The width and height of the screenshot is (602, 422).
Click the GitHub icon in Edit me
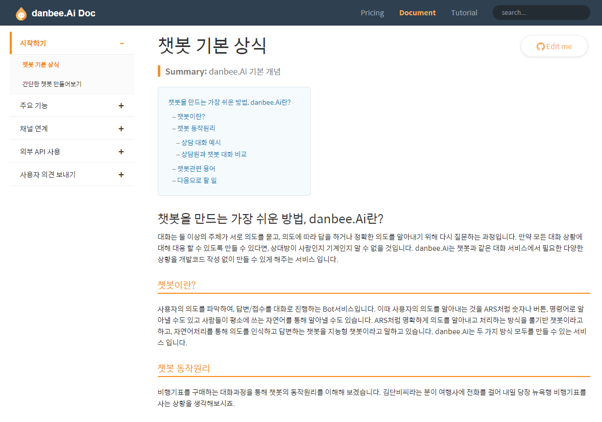point(540,46)
